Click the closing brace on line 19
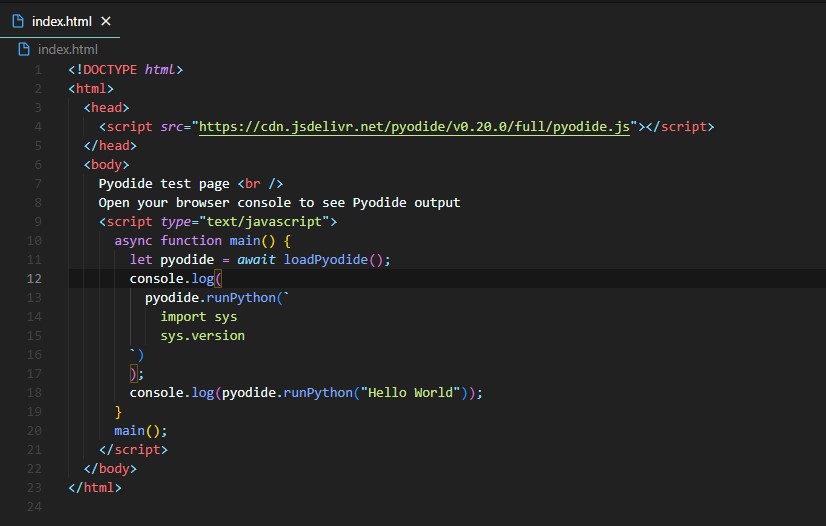 click(118, 412)
